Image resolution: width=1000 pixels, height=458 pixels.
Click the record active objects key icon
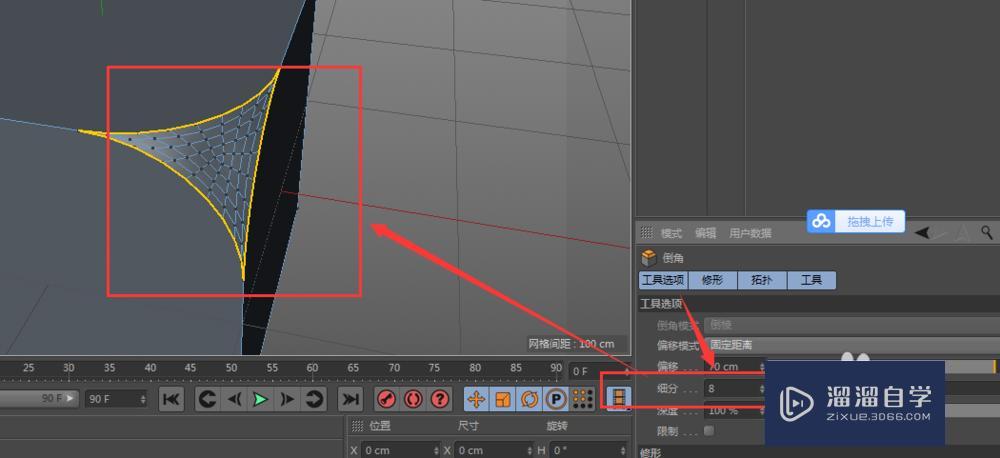tap(387, 399)
